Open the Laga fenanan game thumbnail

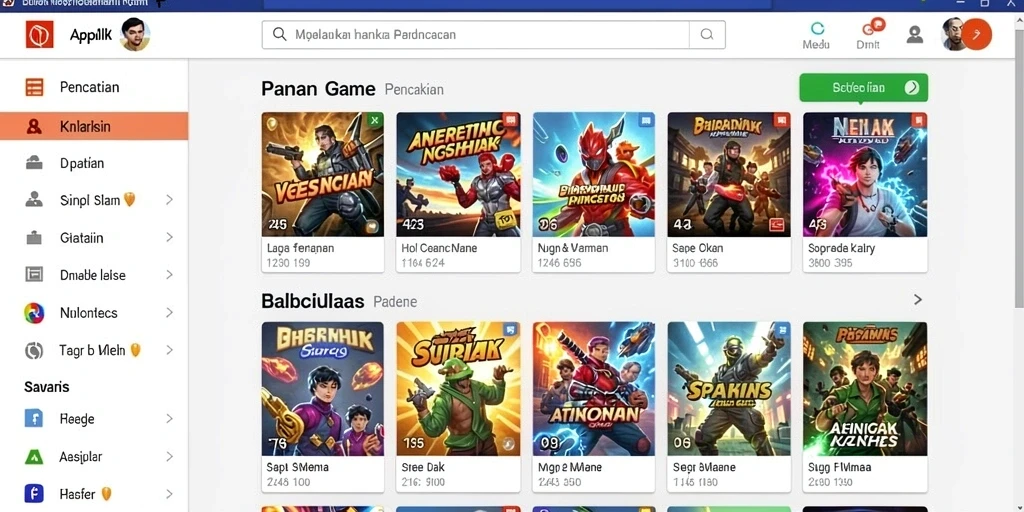click(x=323, y=174)
